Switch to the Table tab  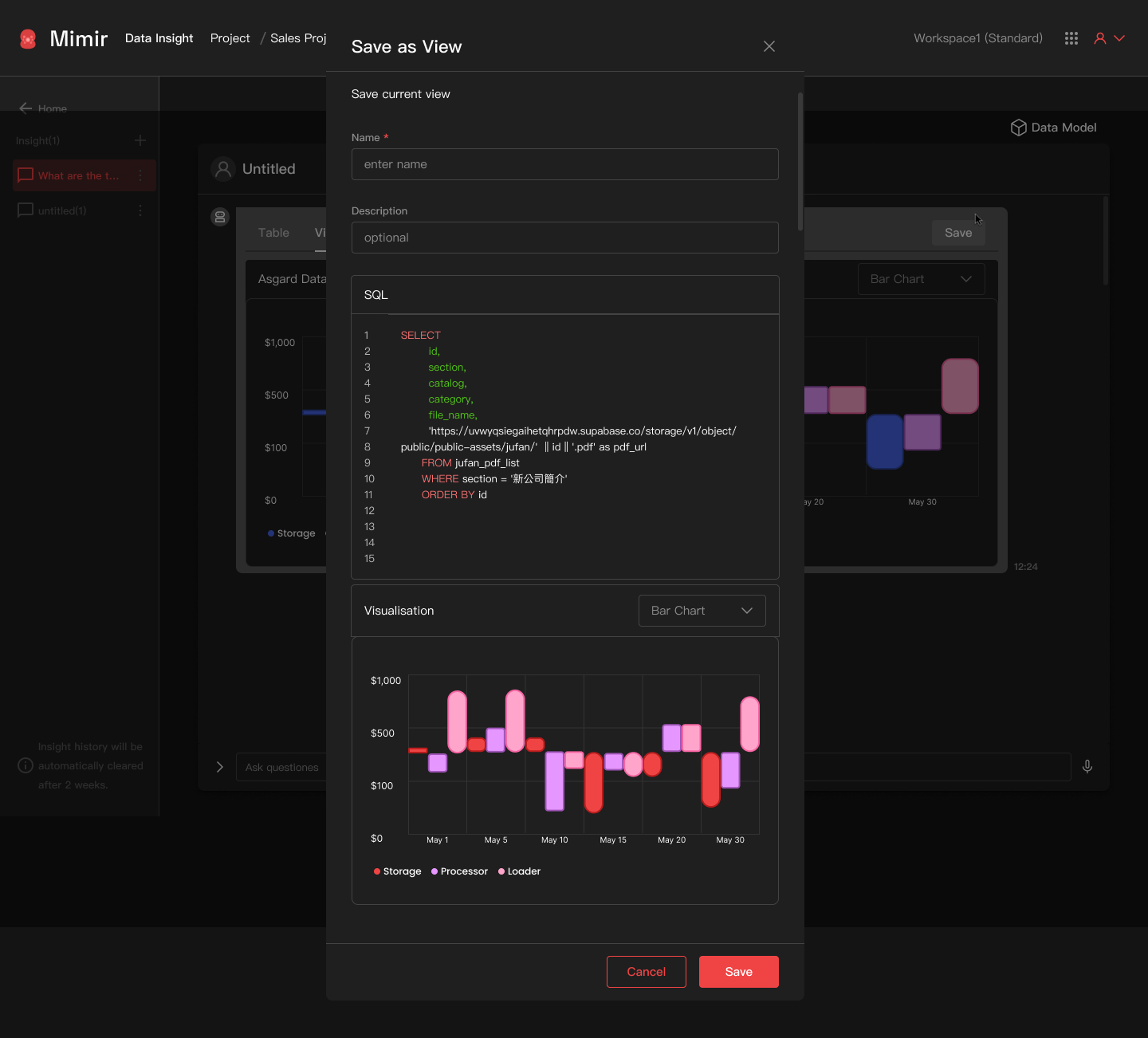click(x=273, y=232)
